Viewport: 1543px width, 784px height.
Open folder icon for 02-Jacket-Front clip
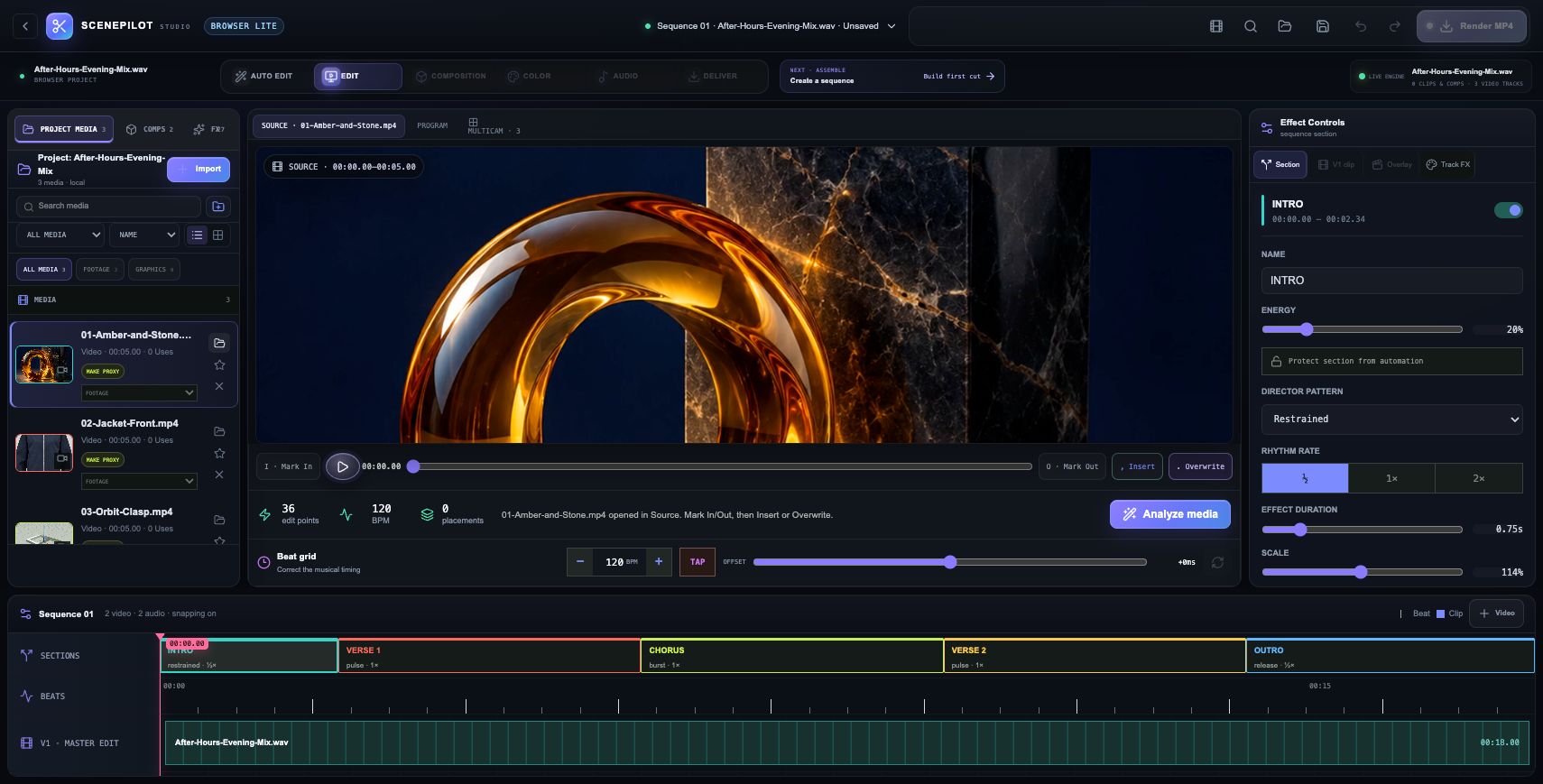coord(219,431)
